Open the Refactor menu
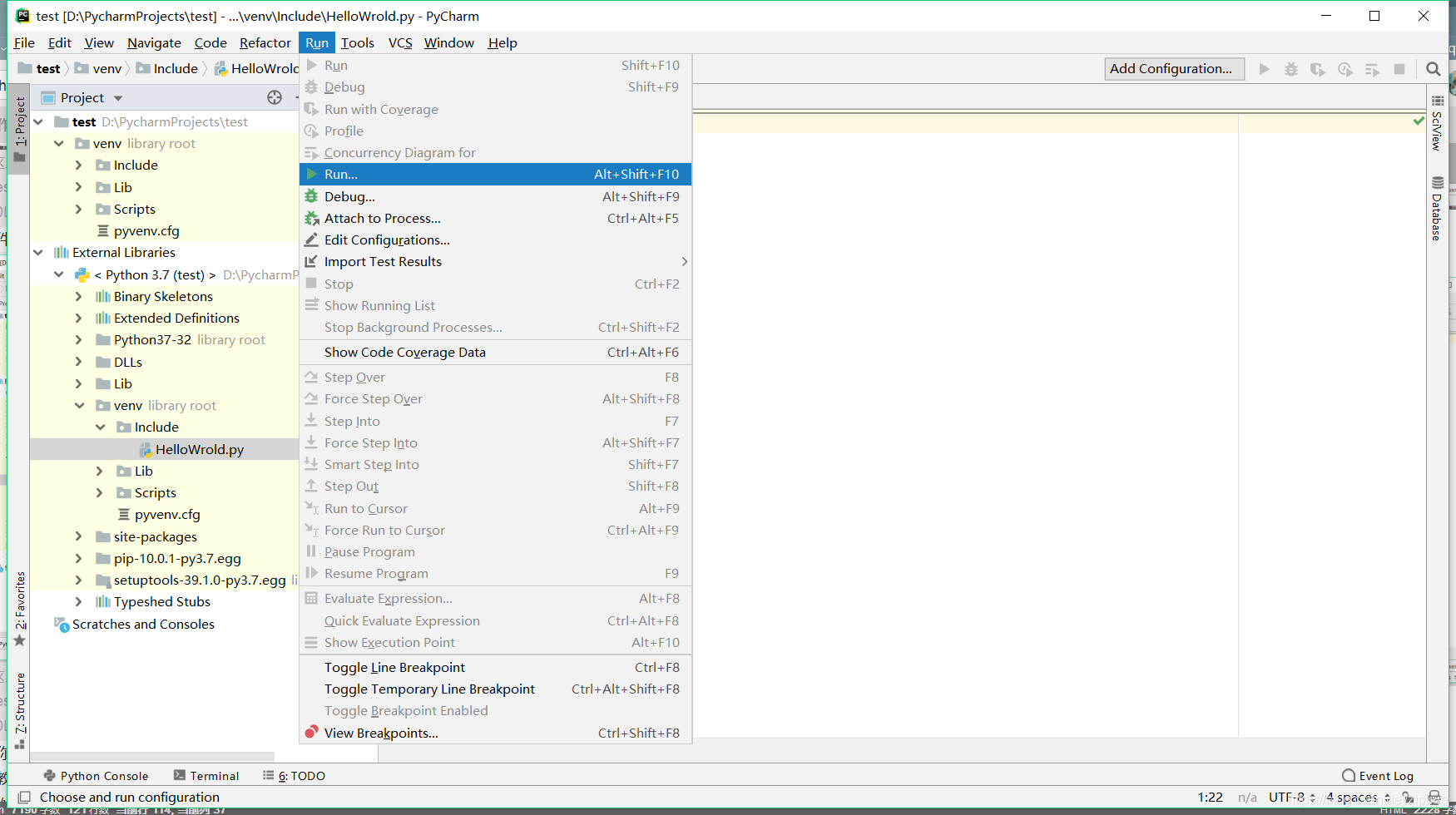Screen dimensions: 1456x815 tap(265, 42)
